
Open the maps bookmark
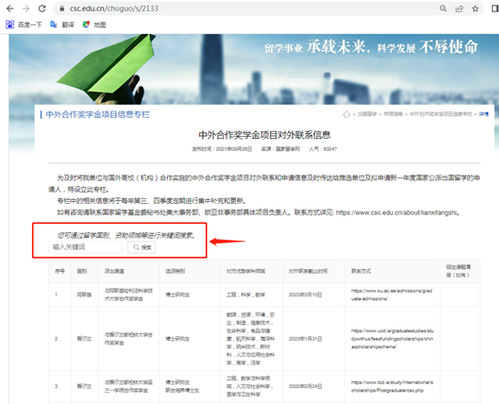(94, 24)
